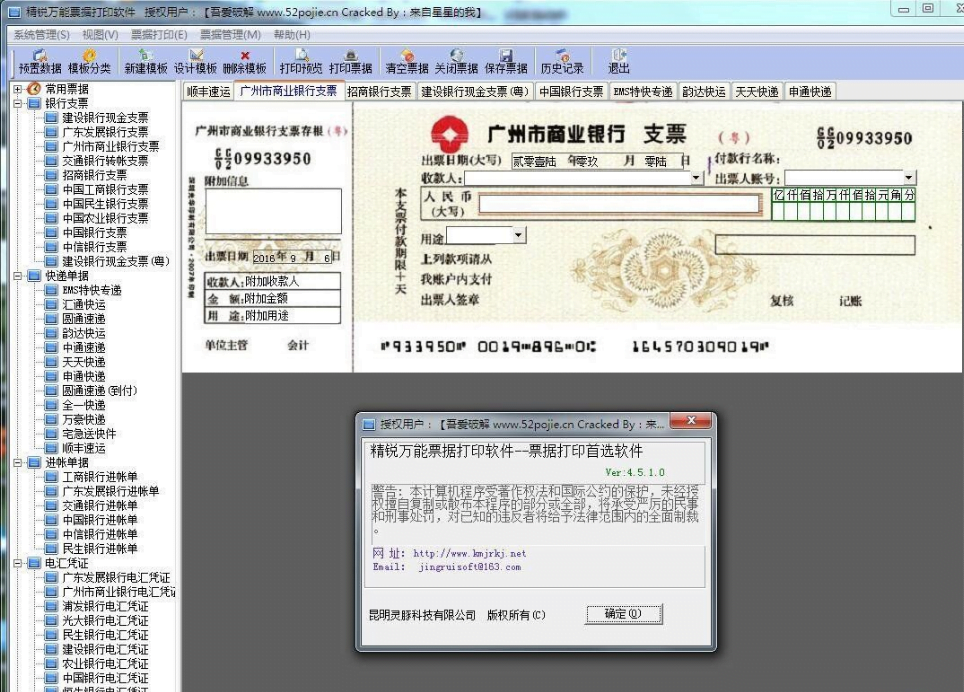Viewport: 964px width, 692px height.
Task: Switch to the EMS特快专递 tab
Action: pyautogui.click(x=643, y=92)
